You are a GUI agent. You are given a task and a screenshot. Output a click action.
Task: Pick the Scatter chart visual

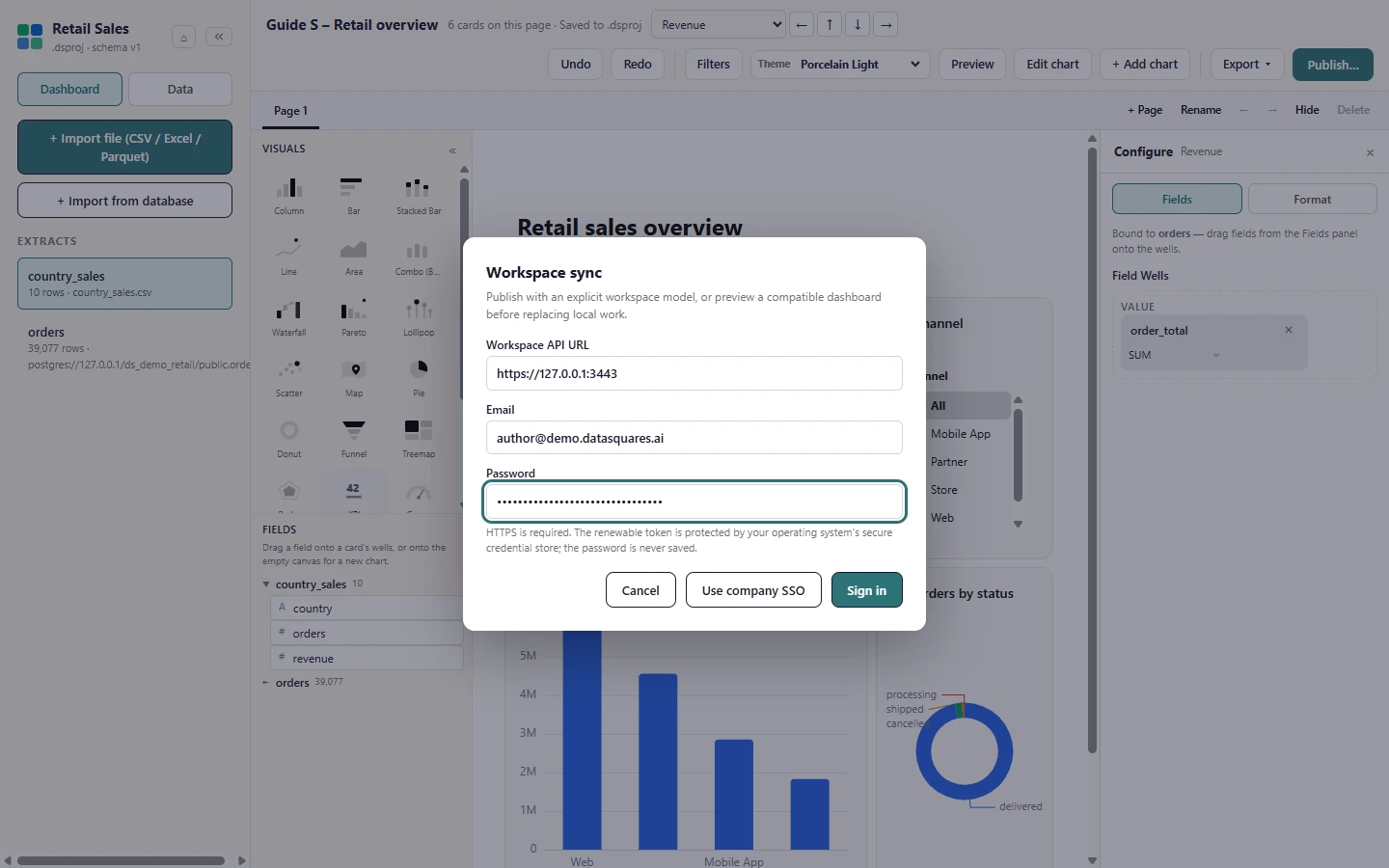click(x=289, y=377)
